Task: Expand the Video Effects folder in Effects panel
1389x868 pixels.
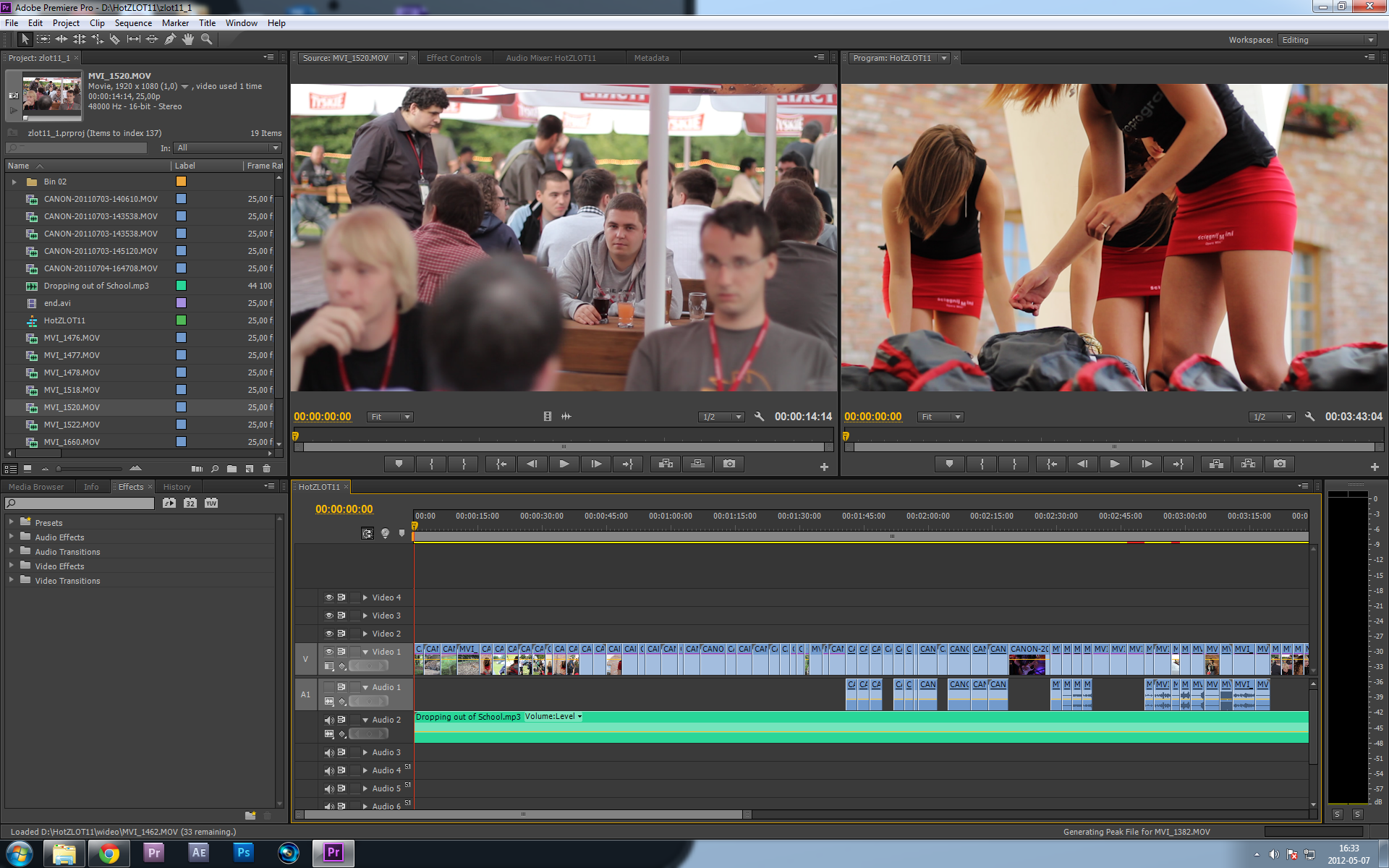Action: coord(10,565)
